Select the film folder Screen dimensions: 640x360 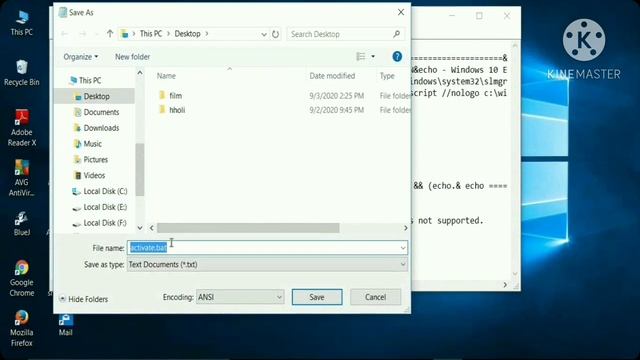176,96
